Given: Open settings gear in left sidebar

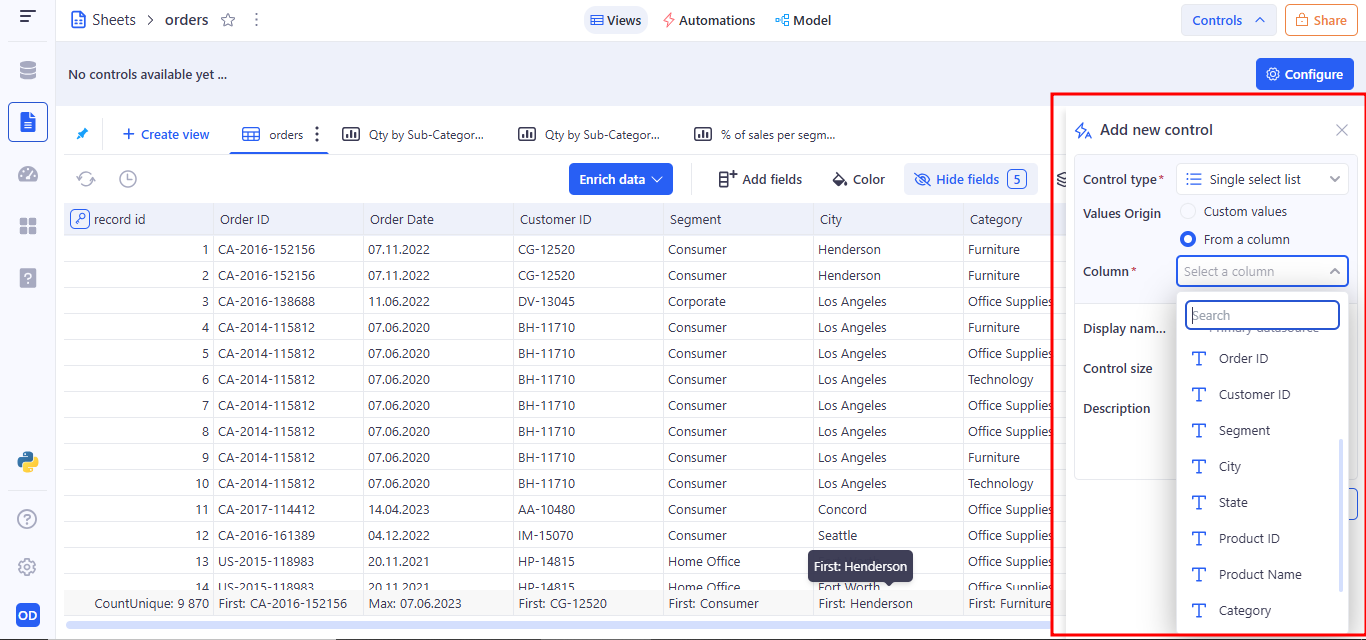Looking at the screenshot, I should (28, 567).
